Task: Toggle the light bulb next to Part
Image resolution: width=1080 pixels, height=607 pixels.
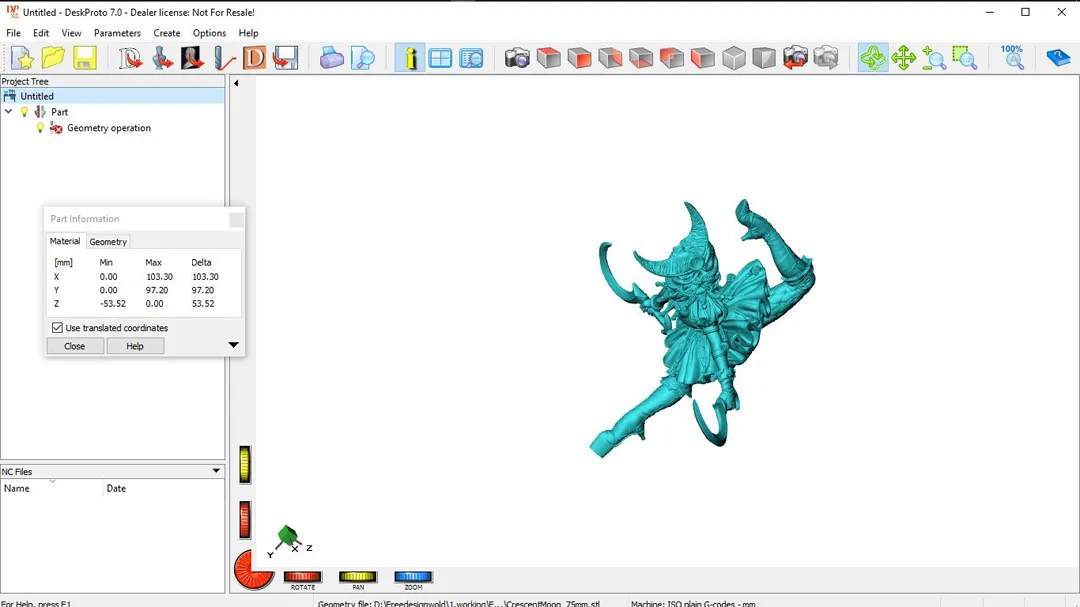Action: (24, 112)
